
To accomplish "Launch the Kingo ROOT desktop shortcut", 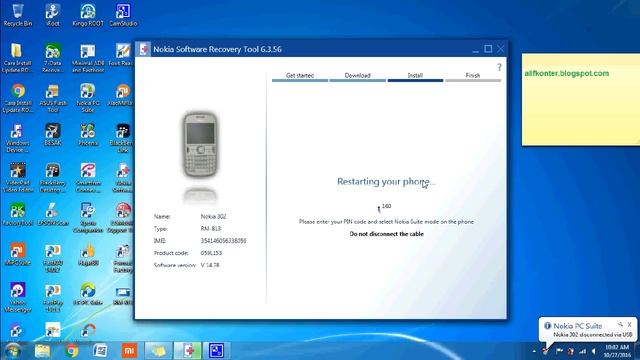I will 88,15.
